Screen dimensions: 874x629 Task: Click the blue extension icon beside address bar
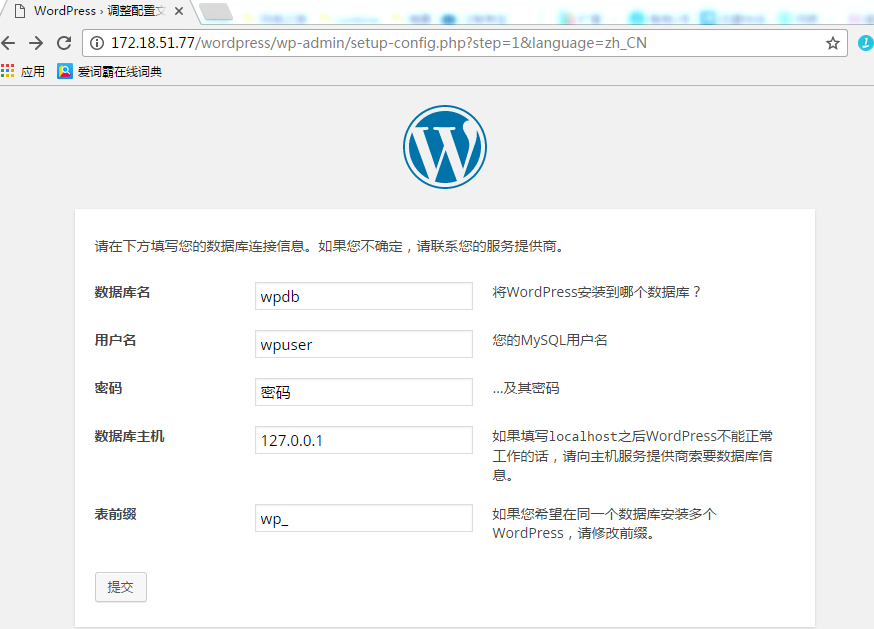(866, 43)
